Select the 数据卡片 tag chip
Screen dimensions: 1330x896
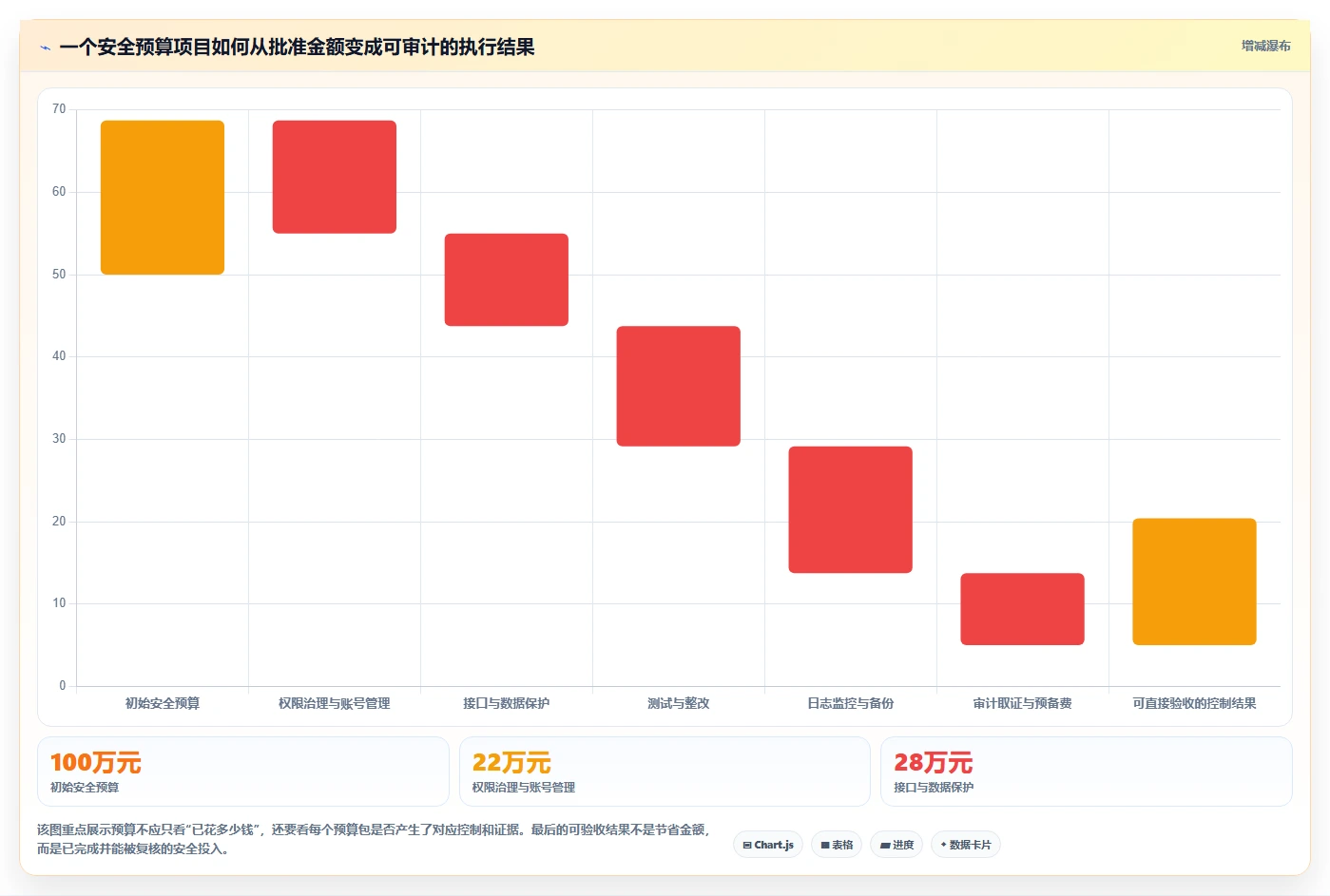[966, 845]
